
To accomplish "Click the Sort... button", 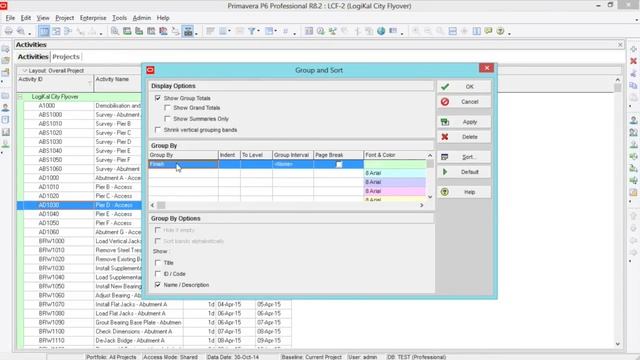I will (464, 157).
